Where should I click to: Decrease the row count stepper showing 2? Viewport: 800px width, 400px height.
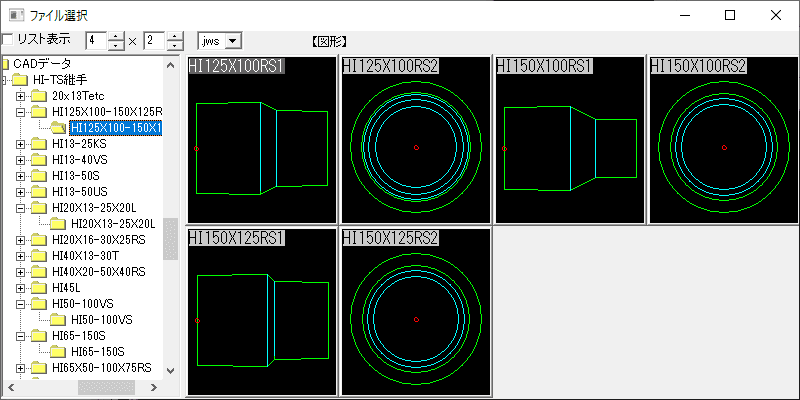[x=175, y=45]
